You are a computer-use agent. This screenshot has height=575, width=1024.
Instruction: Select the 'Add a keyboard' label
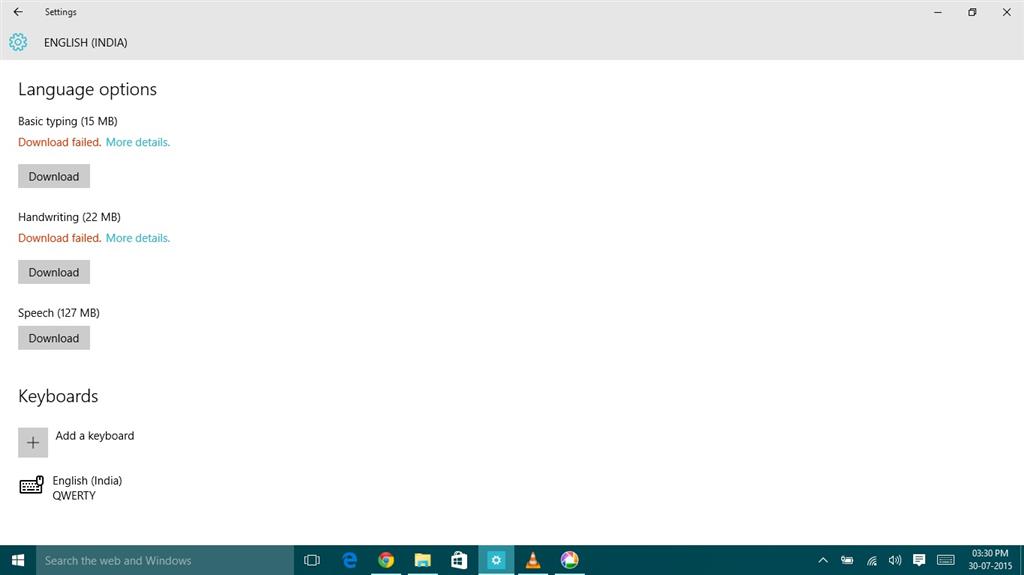click(95, 436)
